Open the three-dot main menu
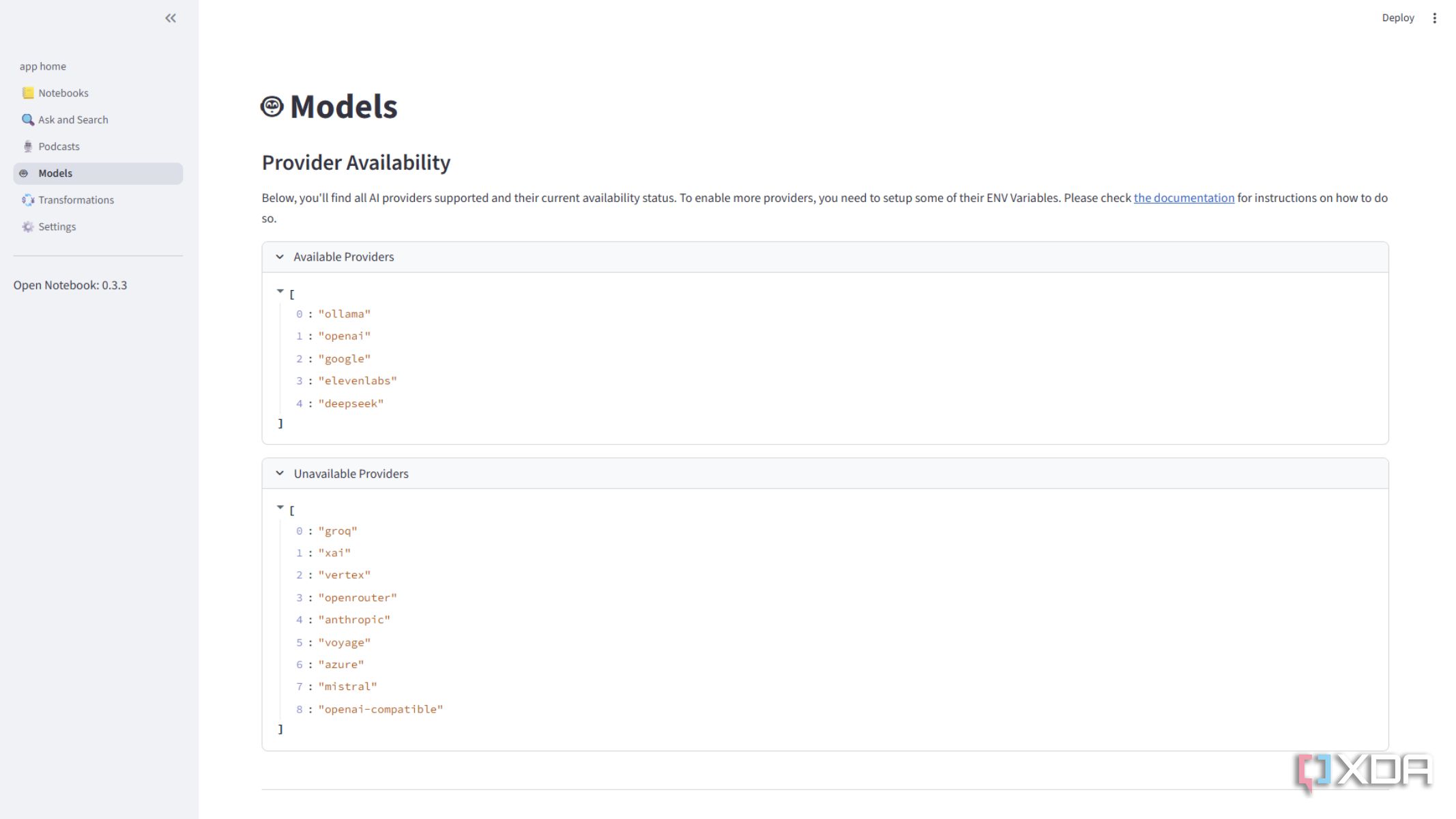Viewport: 1456px width, 819px height. pos(1434,18)
